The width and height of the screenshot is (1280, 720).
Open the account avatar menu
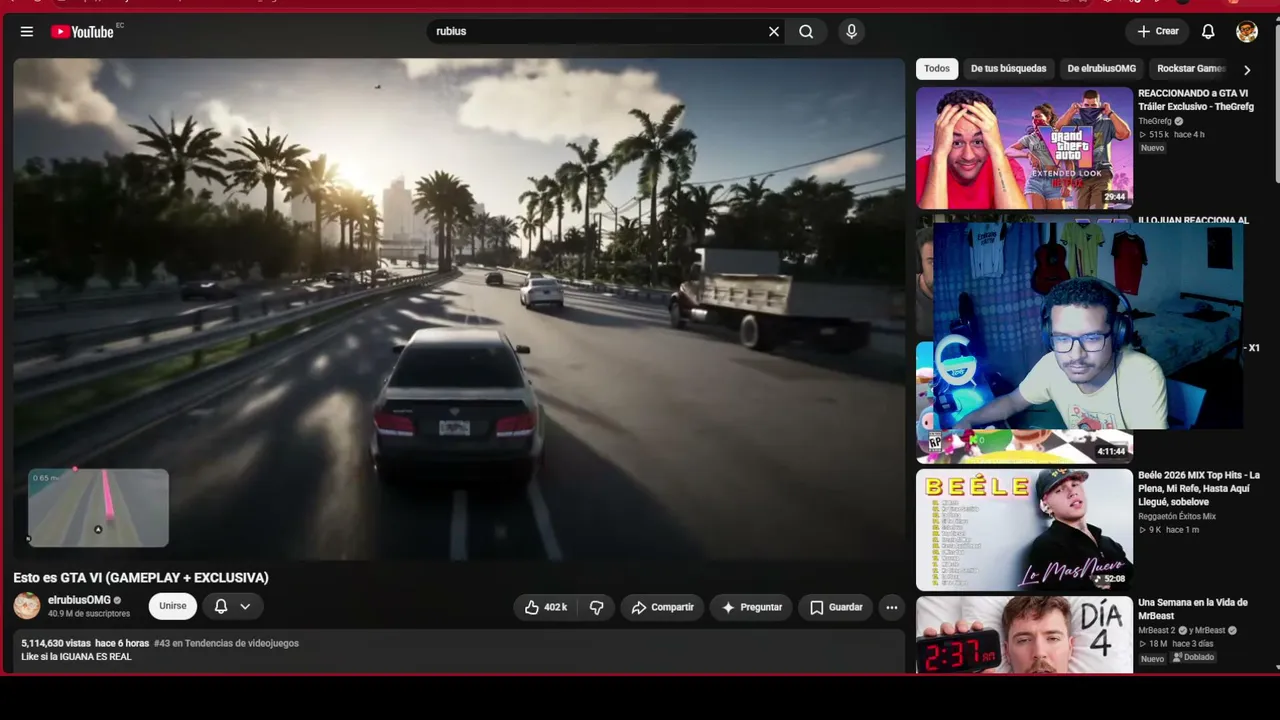[x=1247, y=32]
